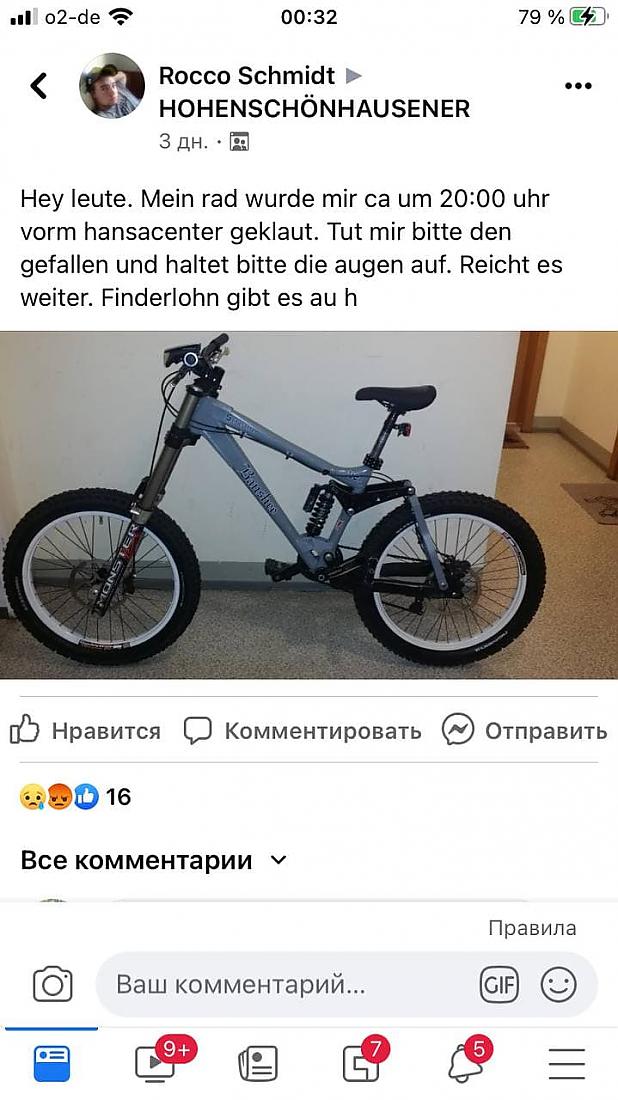Send the post via the Отправить messenger button
The image size is (618, 1100).
[x=524, y=730]
